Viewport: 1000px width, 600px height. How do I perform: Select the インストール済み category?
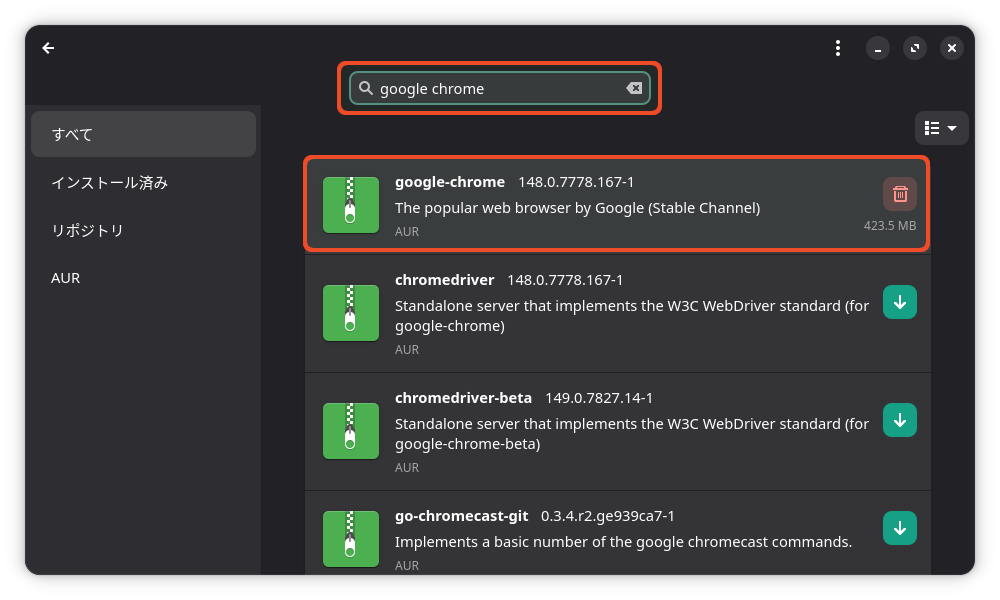(x=143, y=182)
